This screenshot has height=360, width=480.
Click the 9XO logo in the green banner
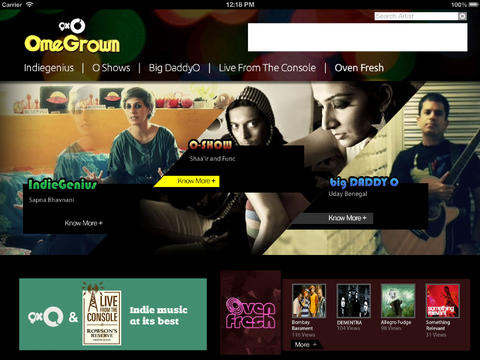46,316
